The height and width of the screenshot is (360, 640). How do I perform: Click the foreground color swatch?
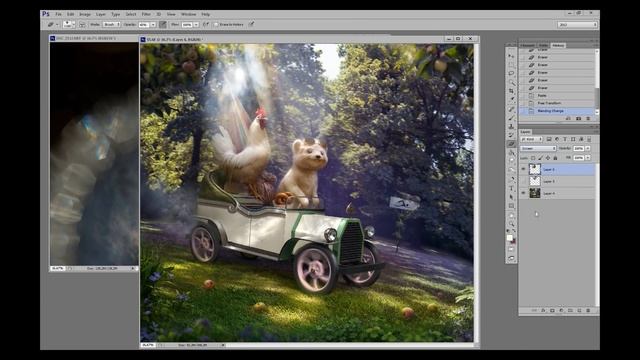pyautogui.click(x=509, y=238)
